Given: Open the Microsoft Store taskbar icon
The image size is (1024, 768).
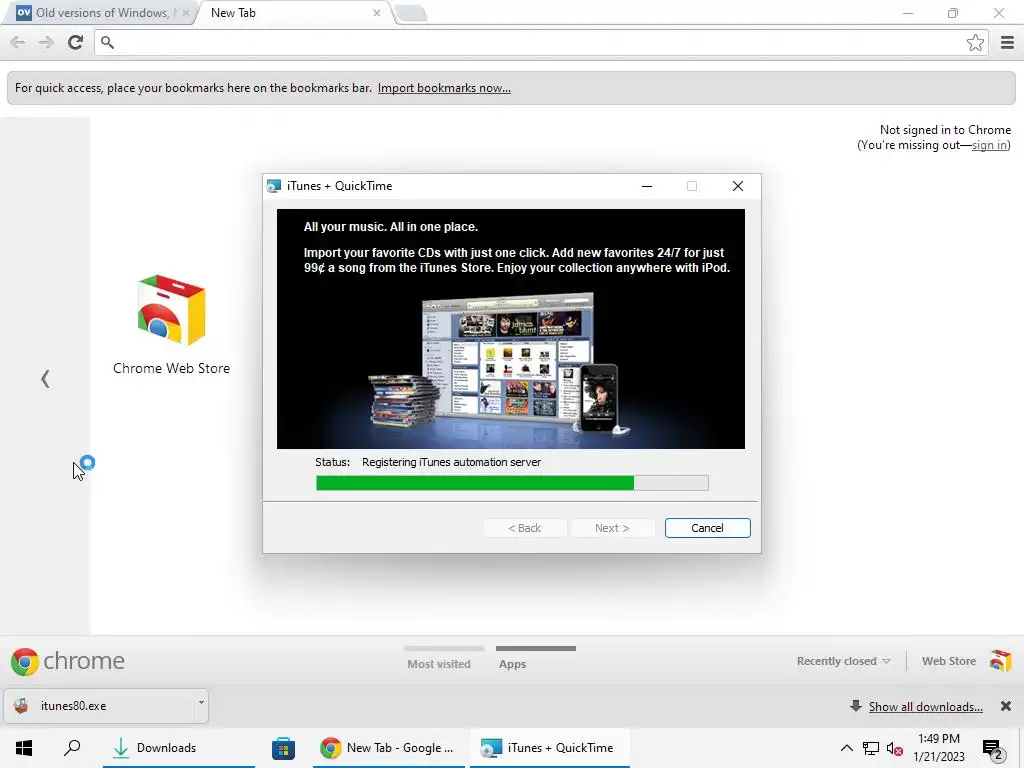Looking at the screenshot, I should (283, 748).
